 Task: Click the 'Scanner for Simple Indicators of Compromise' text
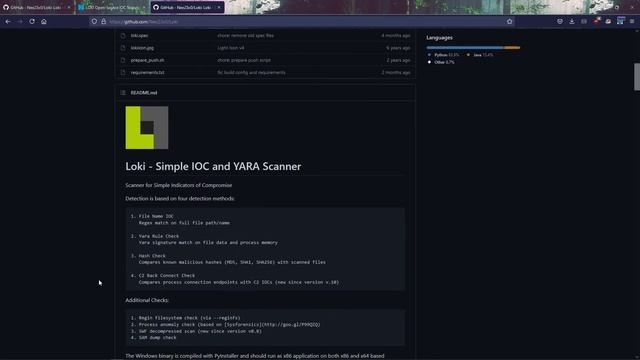click(178, 185)
